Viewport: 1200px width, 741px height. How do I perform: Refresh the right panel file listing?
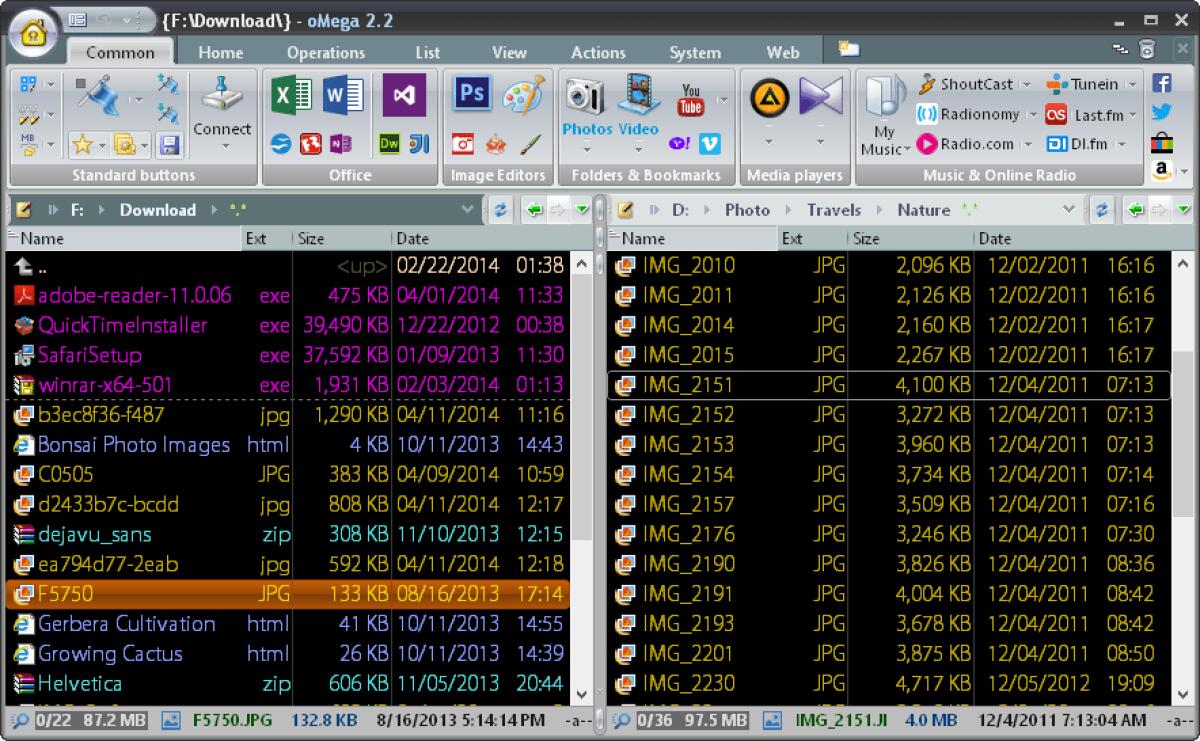click(x=1100, y=210)
